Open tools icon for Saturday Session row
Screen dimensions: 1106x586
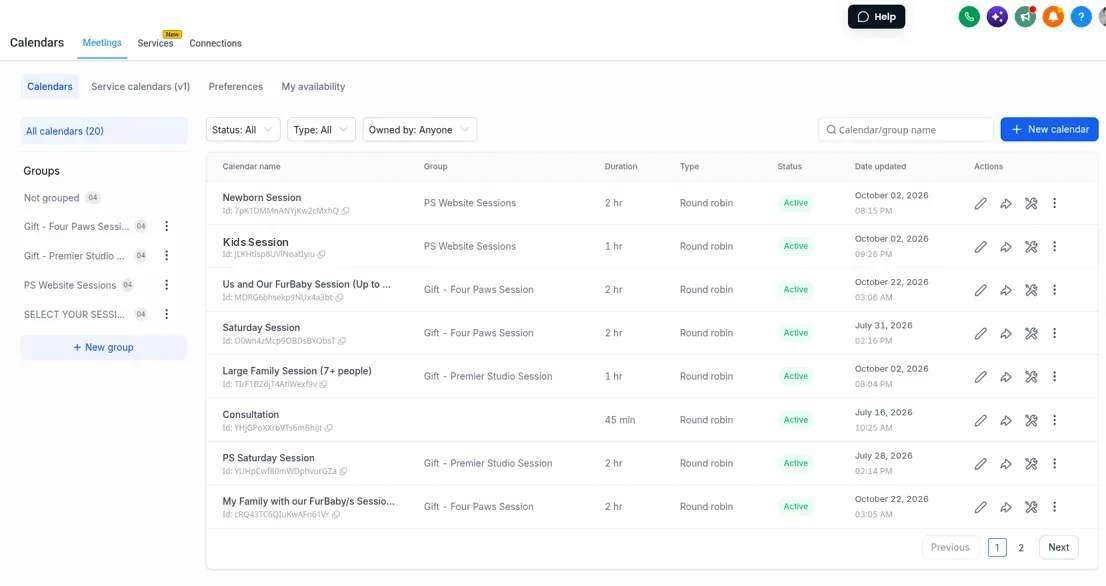(1031, 334)
